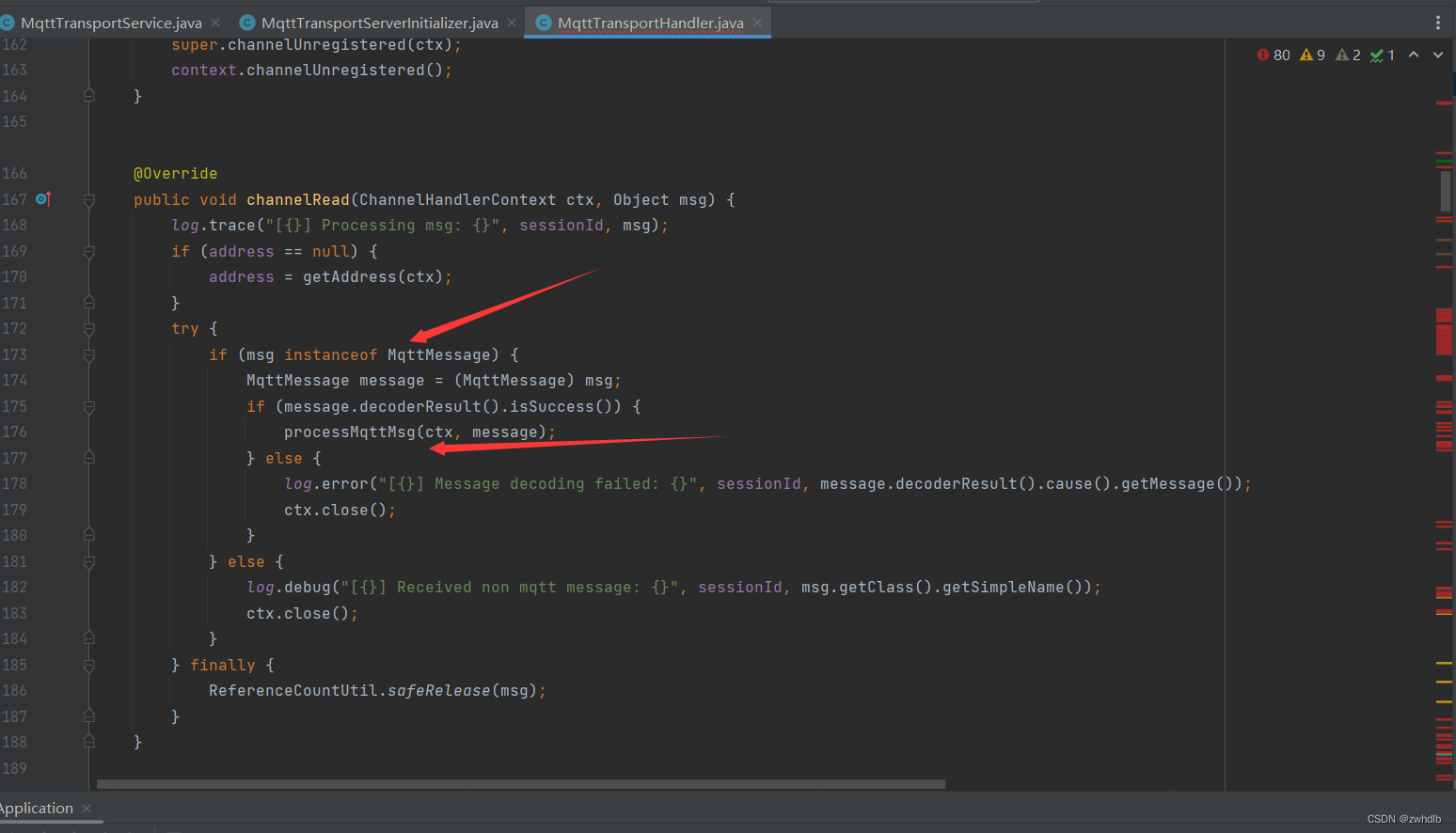Click line number 176 in the gutter
Image resolution: width=1456 pixels, height=833 pixels.
(14, 432)
